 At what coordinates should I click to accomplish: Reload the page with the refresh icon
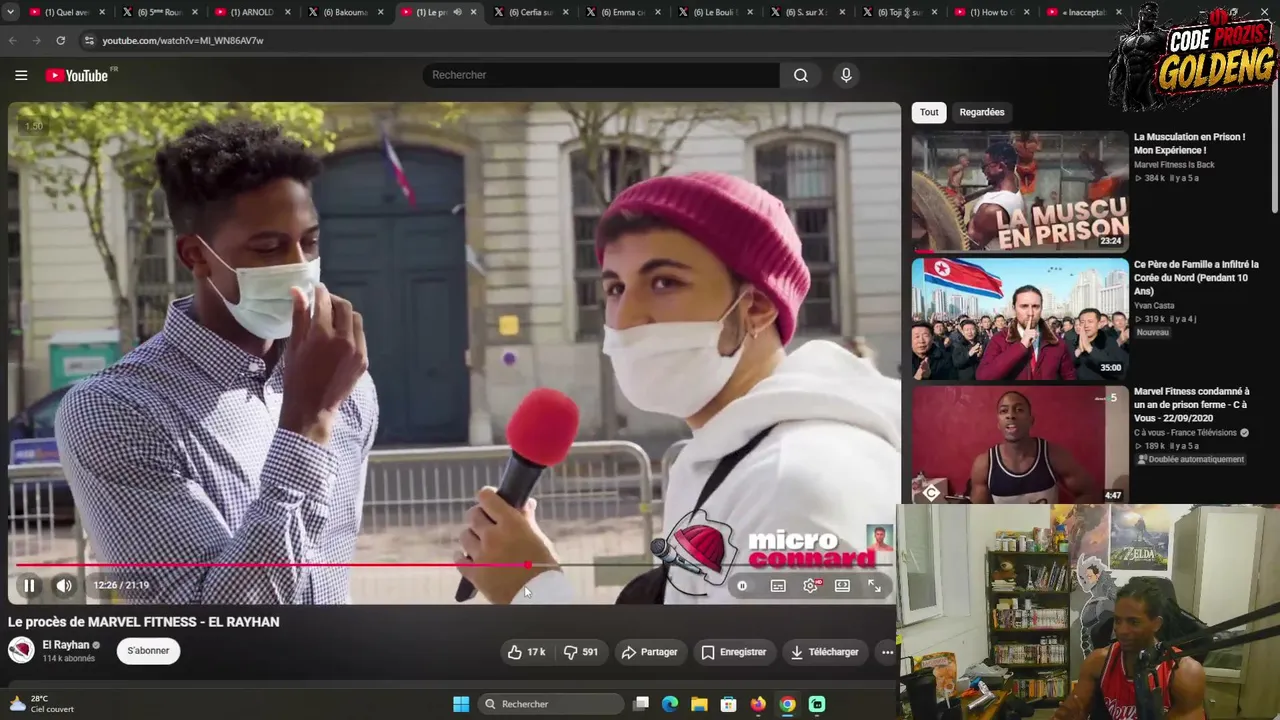coord(61,40)
